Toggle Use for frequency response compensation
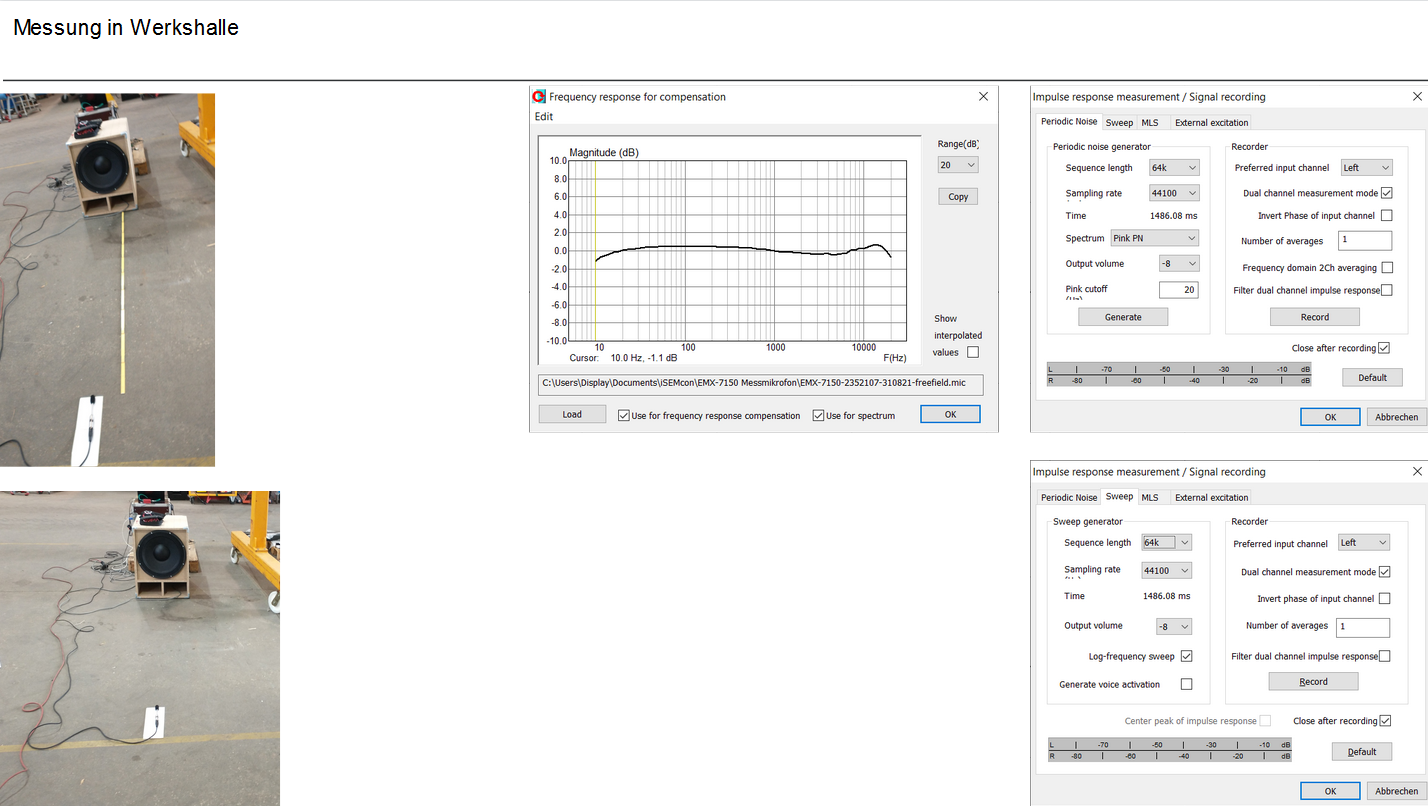The height and width of the screenshot is (806, 1428). (624, 416)
